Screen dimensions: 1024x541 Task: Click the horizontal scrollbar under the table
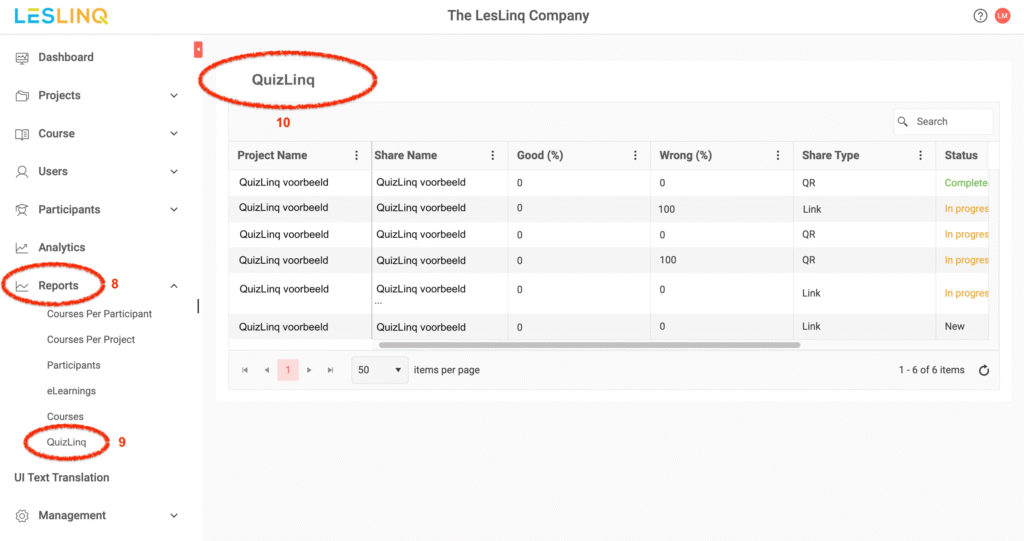589,345
